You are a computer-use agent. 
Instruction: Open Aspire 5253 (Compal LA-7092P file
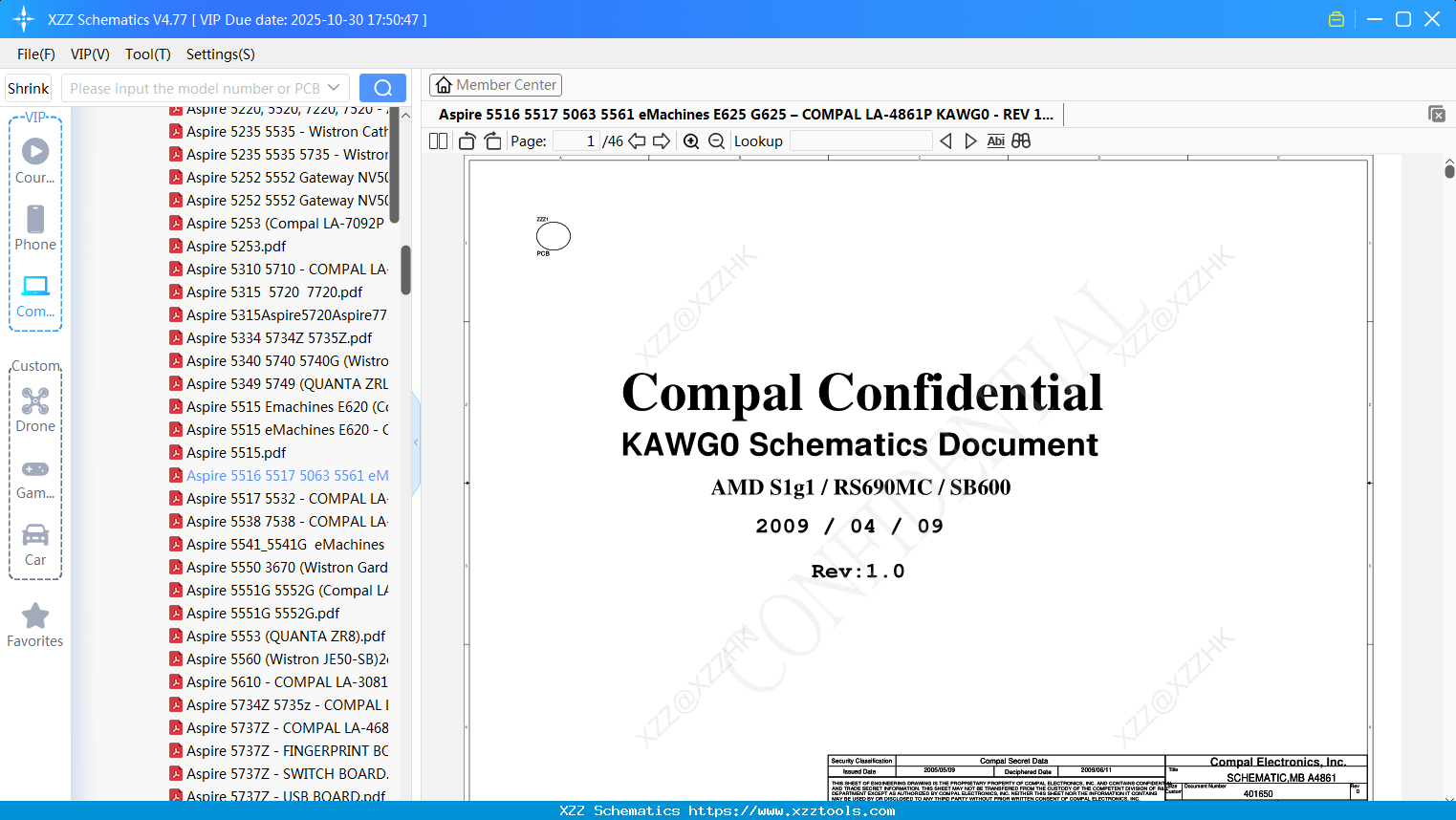pos(278,224)
